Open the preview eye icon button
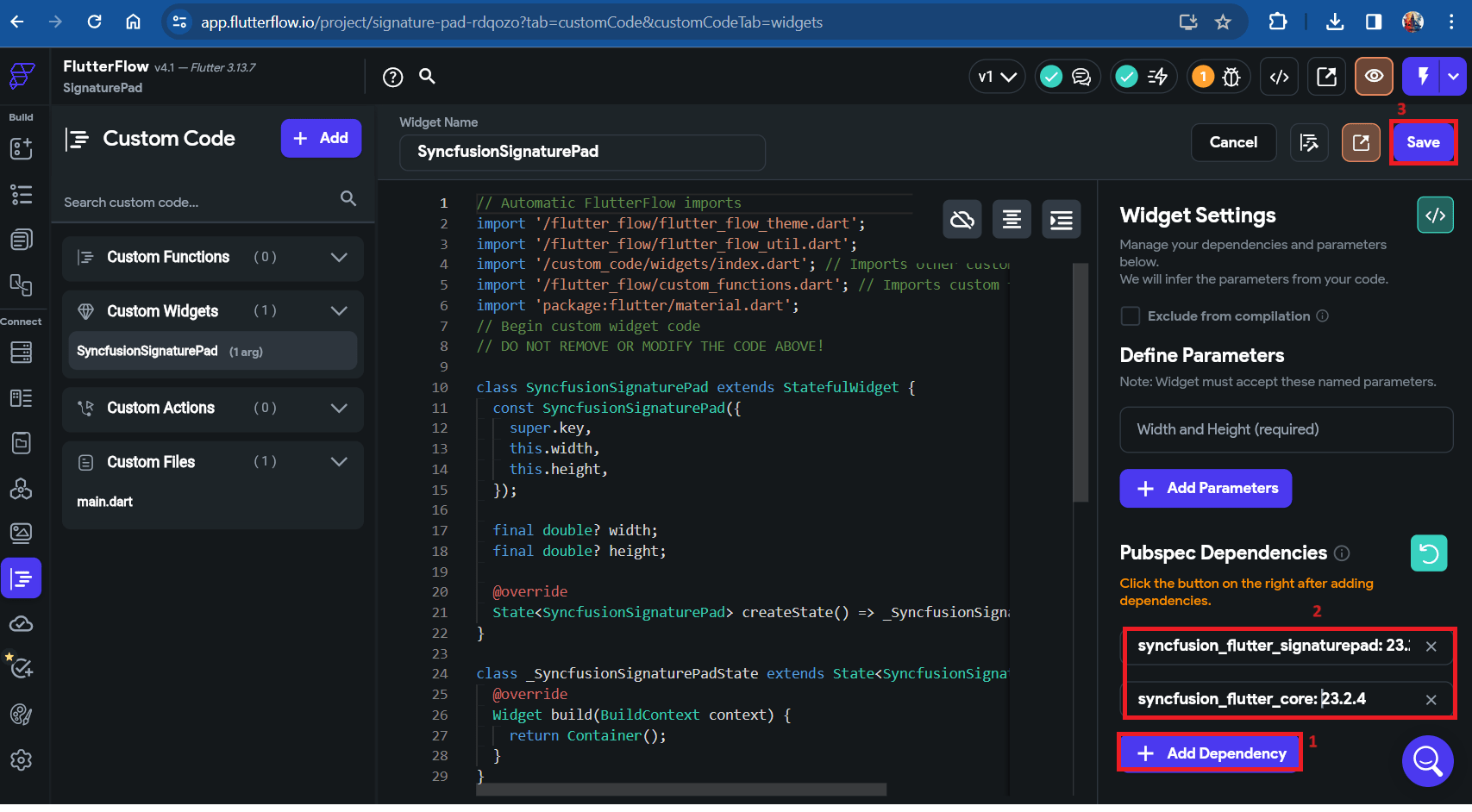Image resolution: width=1472 pixels, height=812 pixels. (1374, 77)
